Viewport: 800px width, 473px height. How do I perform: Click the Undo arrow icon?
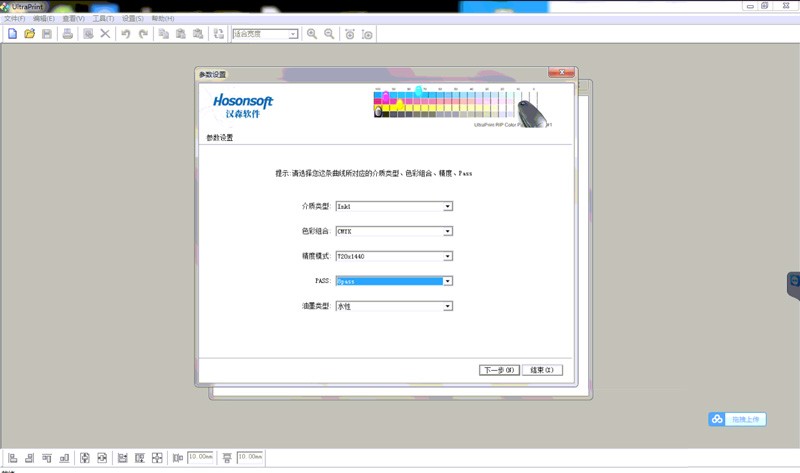pos(126,34)
